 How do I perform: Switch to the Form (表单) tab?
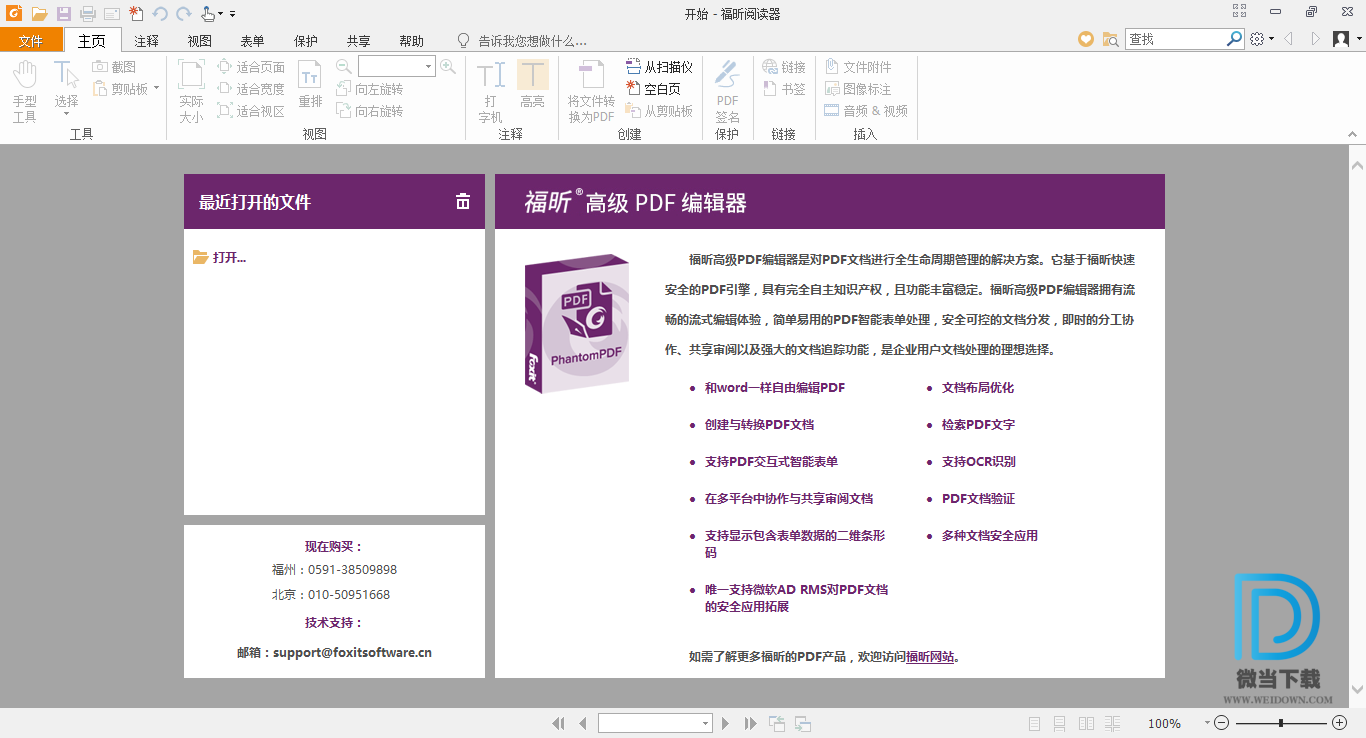tap(252, 41)
